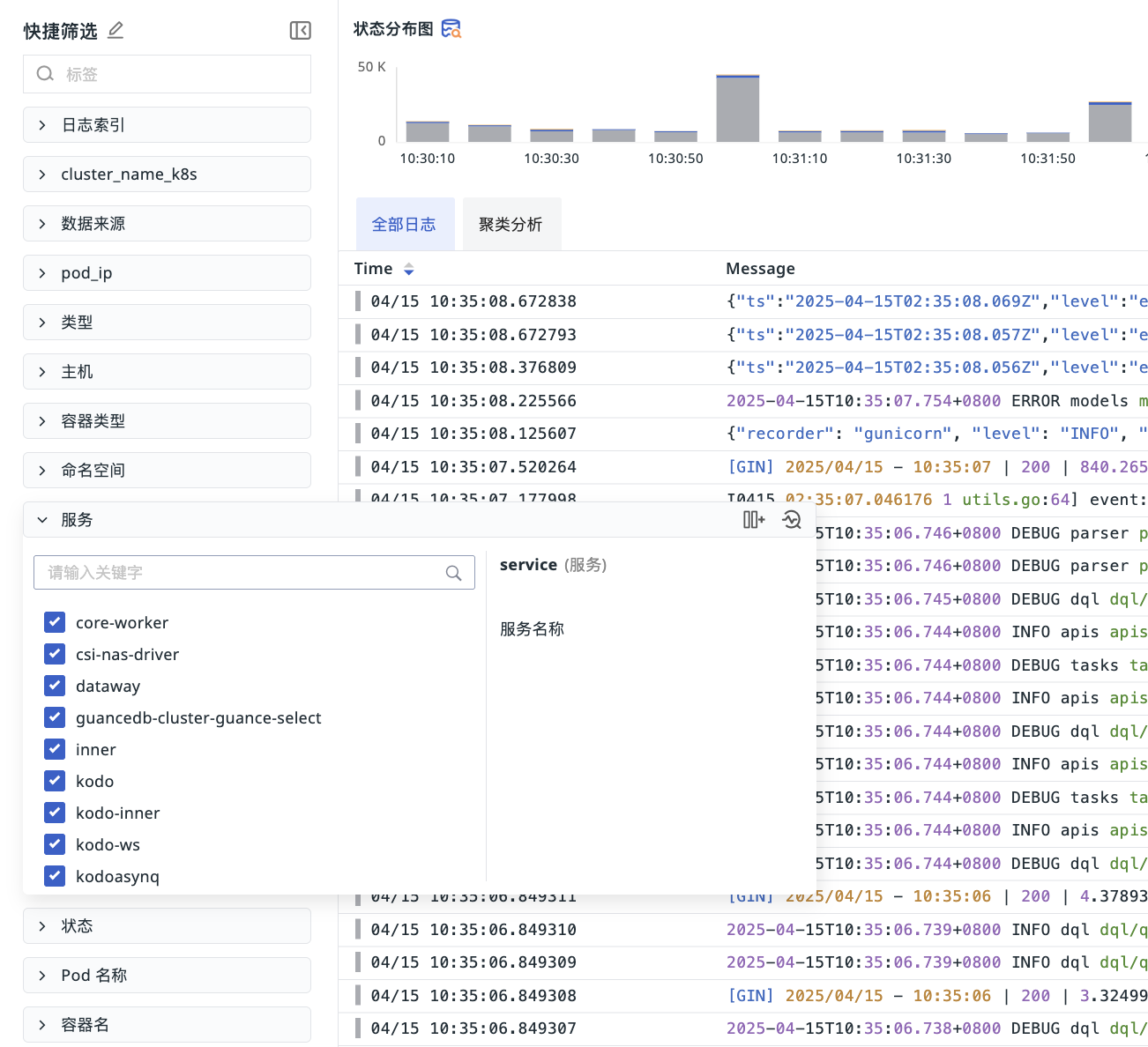
Task: Click the analysis icon in 服务 header
Action: coord(792,520)
